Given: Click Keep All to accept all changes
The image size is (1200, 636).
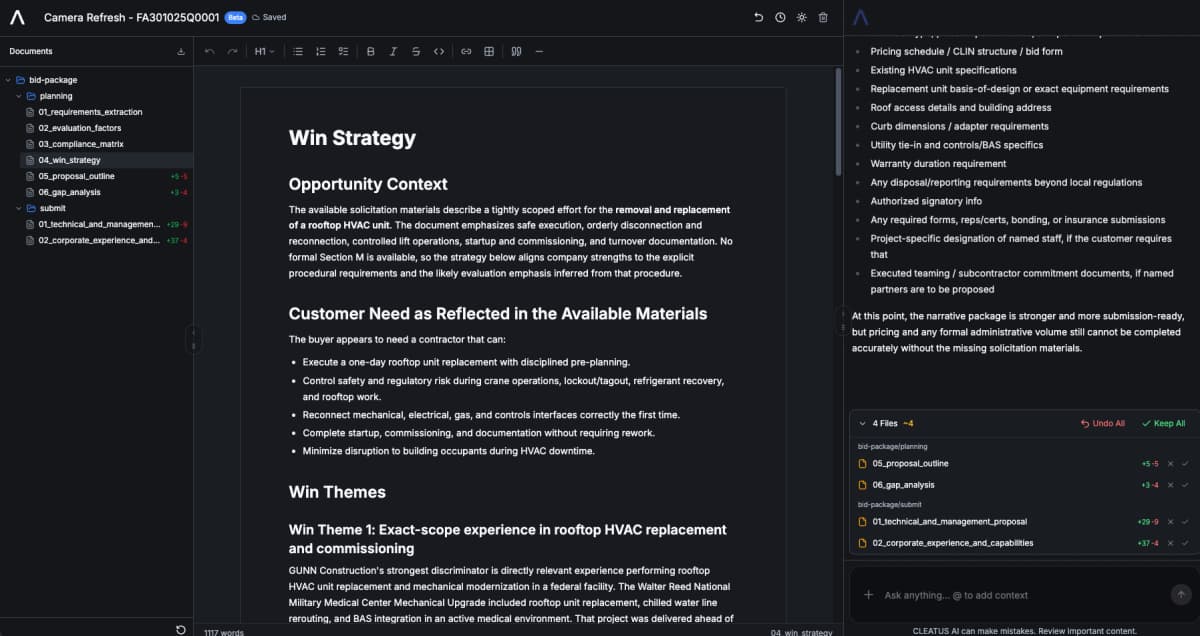Looking at the screenshot, I should pos(1162,423).
